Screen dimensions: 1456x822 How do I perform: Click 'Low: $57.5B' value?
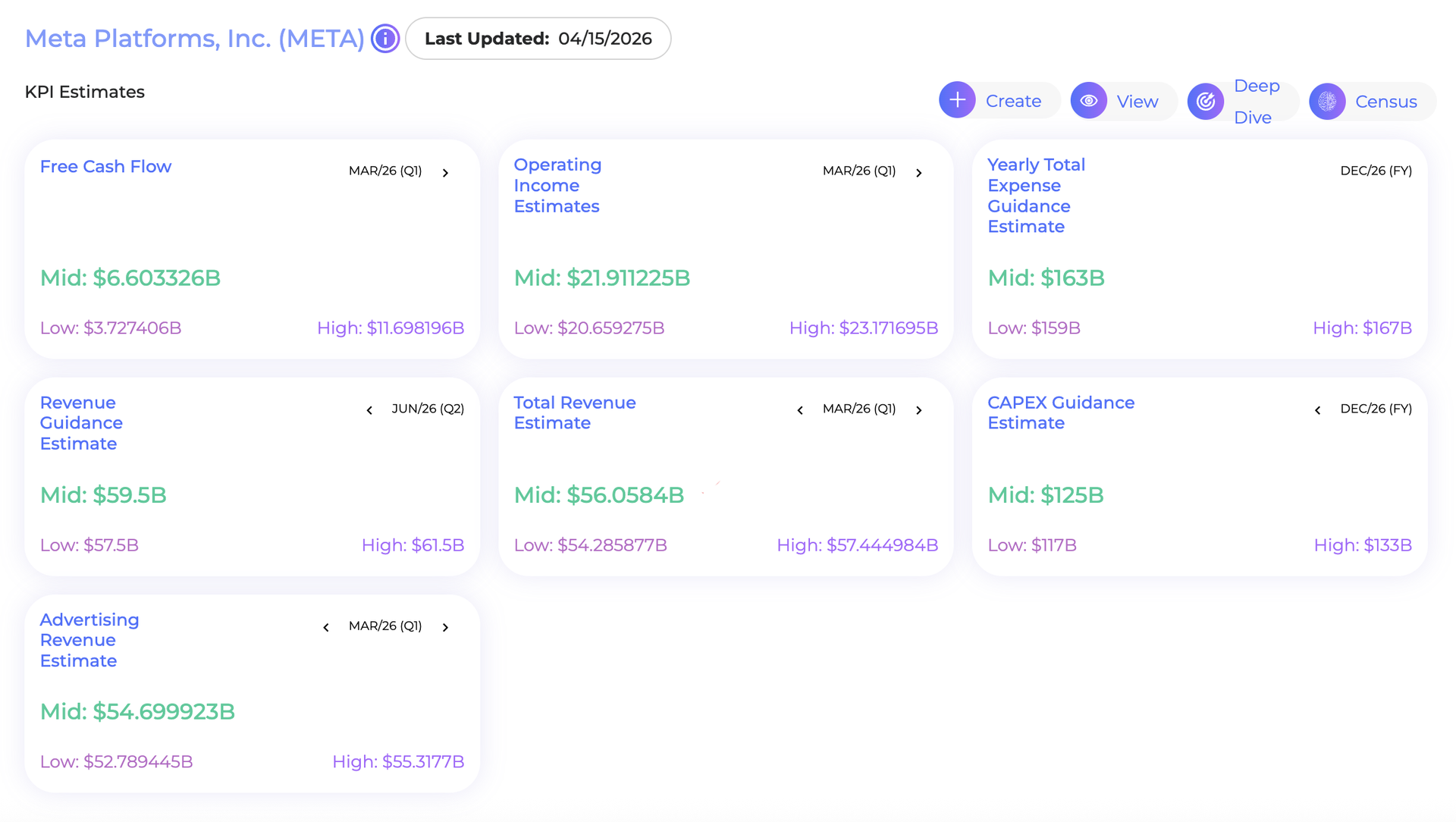89,544
